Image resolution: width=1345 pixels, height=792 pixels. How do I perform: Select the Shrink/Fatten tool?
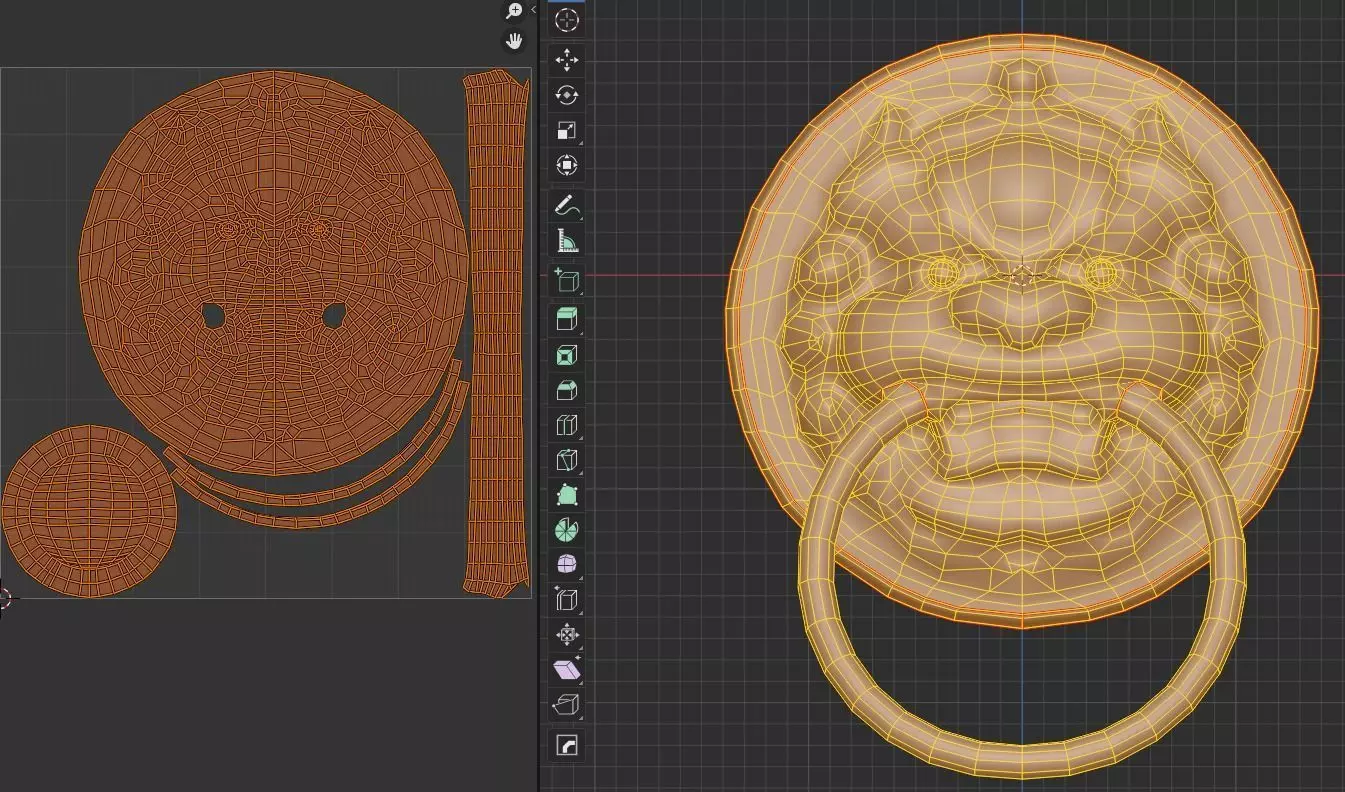pos(567,635)
